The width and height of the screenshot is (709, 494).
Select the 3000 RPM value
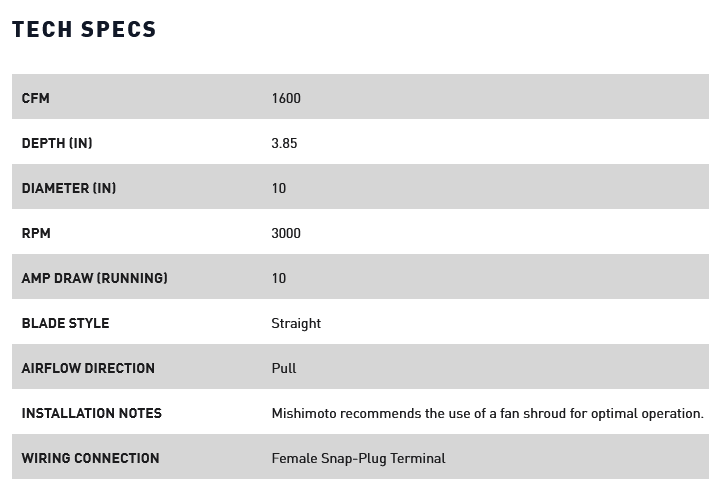(x=286, y=233)
